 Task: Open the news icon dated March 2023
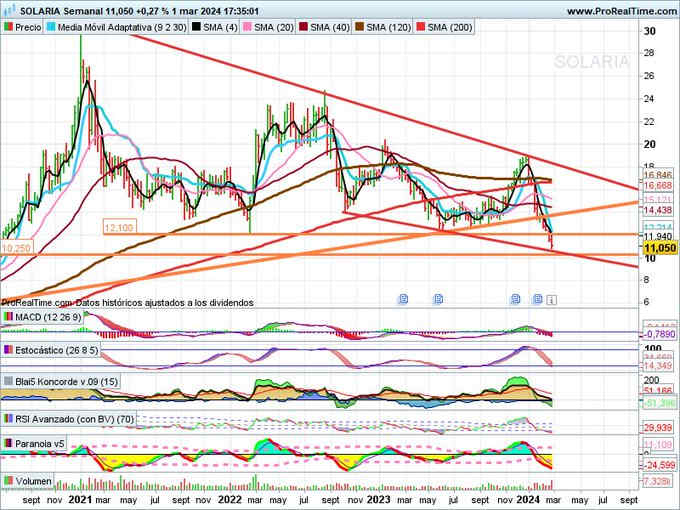[403, 299]
